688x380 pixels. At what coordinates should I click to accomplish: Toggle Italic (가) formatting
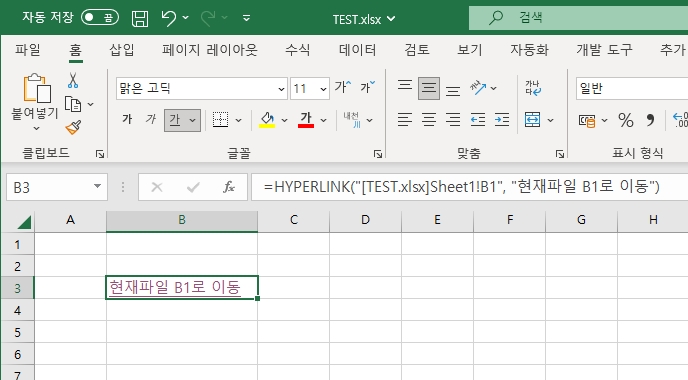151,119
